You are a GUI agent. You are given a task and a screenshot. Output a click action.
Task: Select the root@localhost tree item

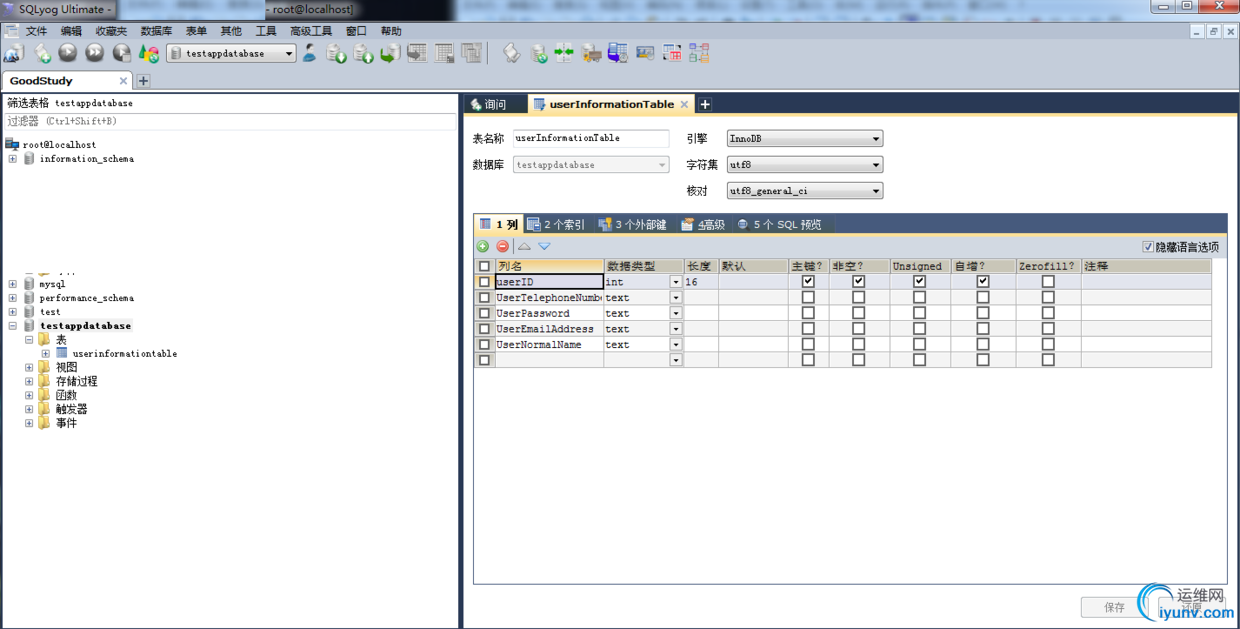coord(59,145)
